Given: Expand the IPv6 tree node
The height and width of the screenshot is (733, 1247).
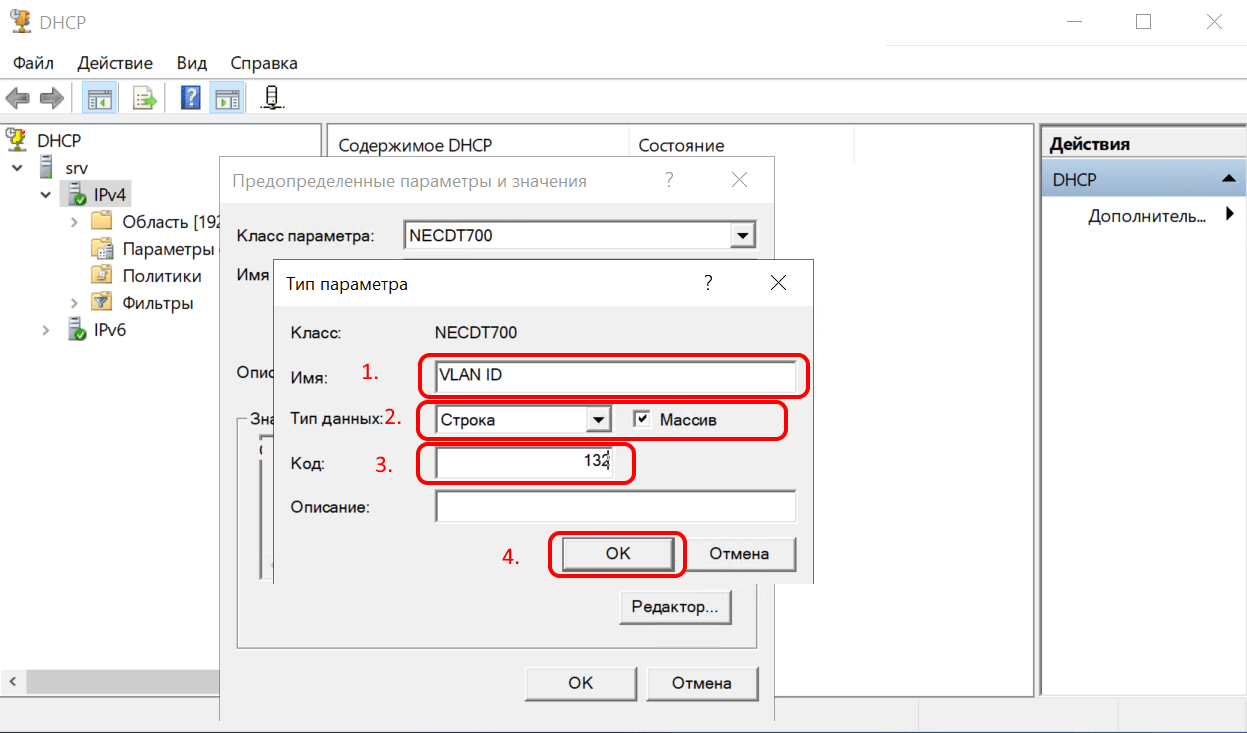Looking at the screenshot, I should [x=46, y=330].
